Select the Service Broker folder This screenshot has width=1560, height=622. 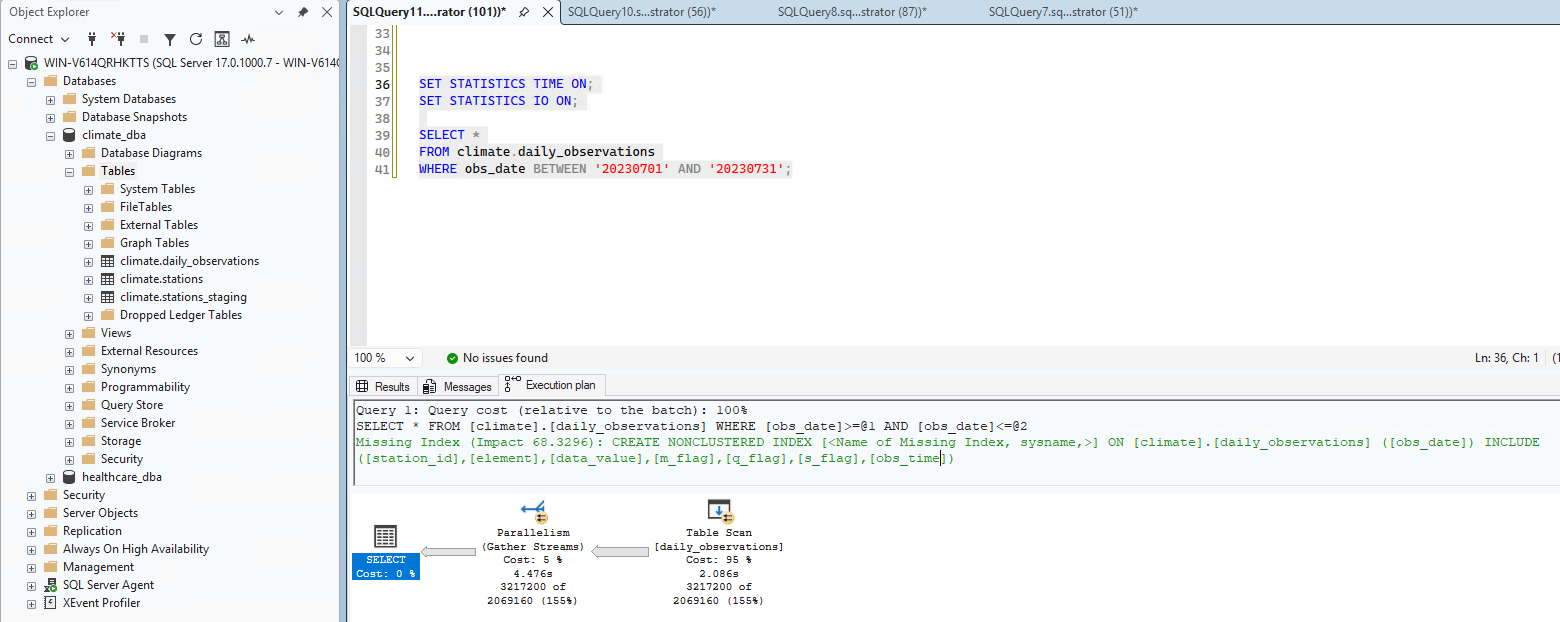pos(138,423)
